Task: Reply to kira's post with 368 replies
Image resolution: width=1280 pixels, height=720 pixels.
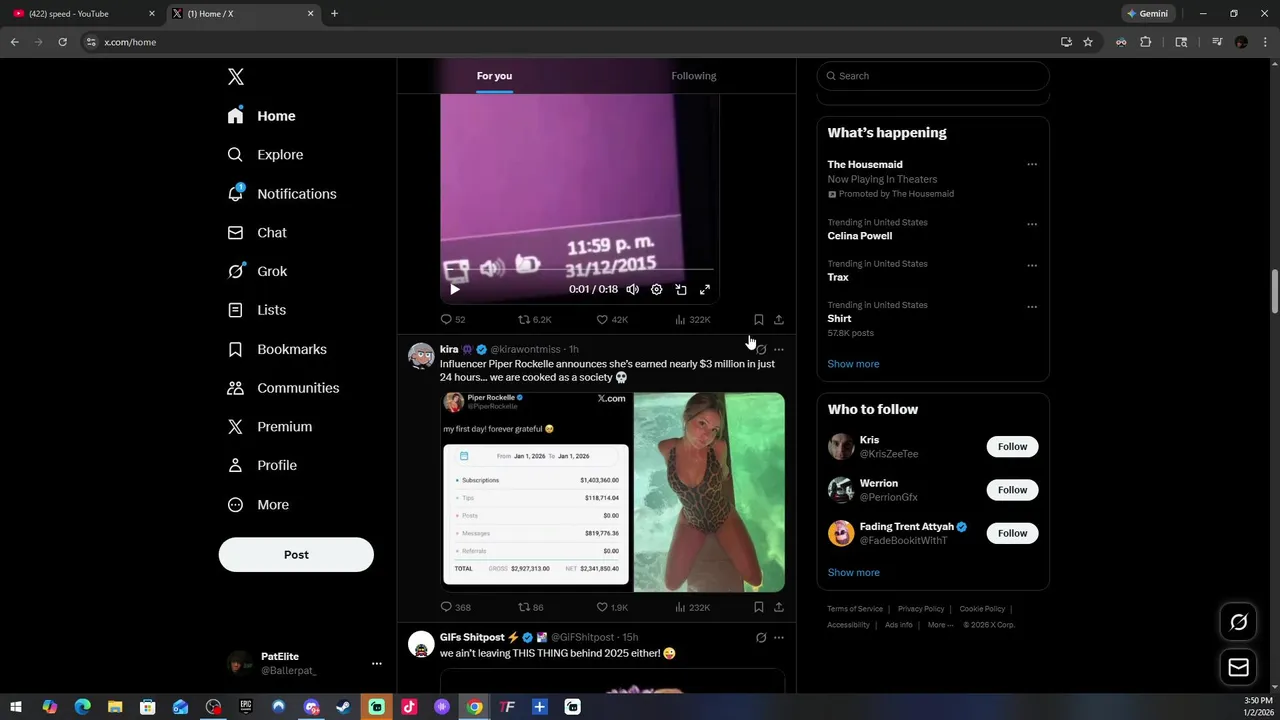Action: tap(456, 607)
